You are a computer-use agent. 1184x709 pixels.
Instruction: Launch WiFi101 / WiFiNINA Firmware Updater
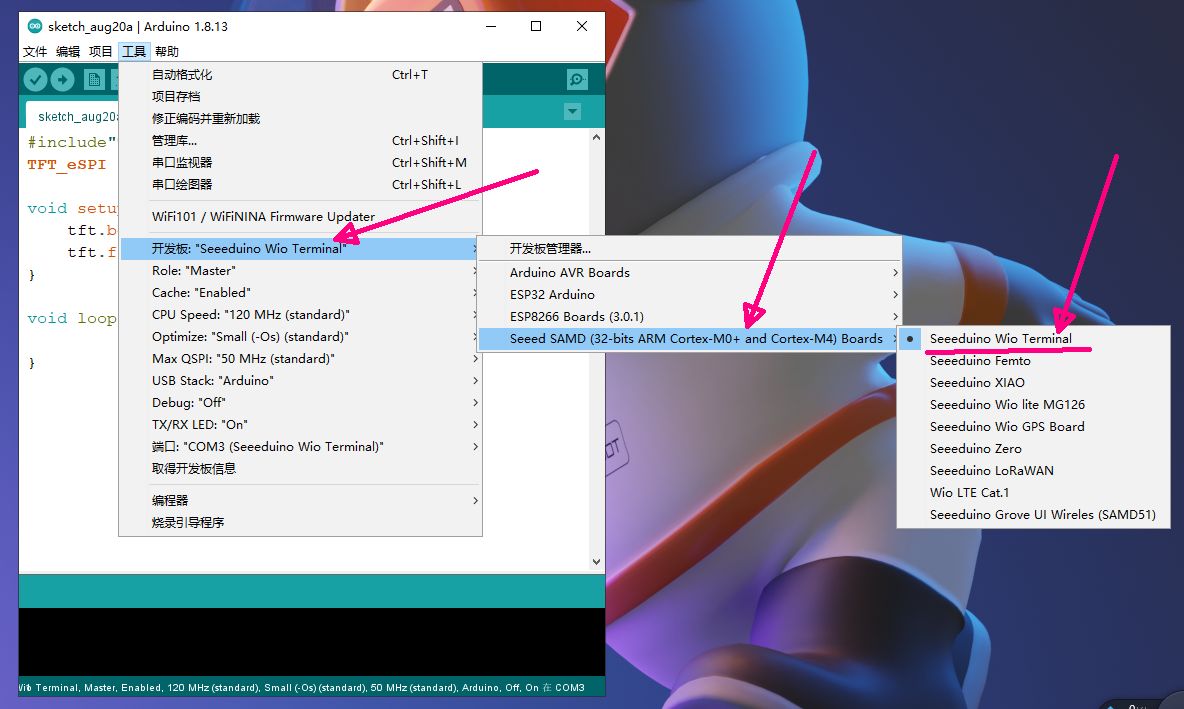[x=301, y=217]
